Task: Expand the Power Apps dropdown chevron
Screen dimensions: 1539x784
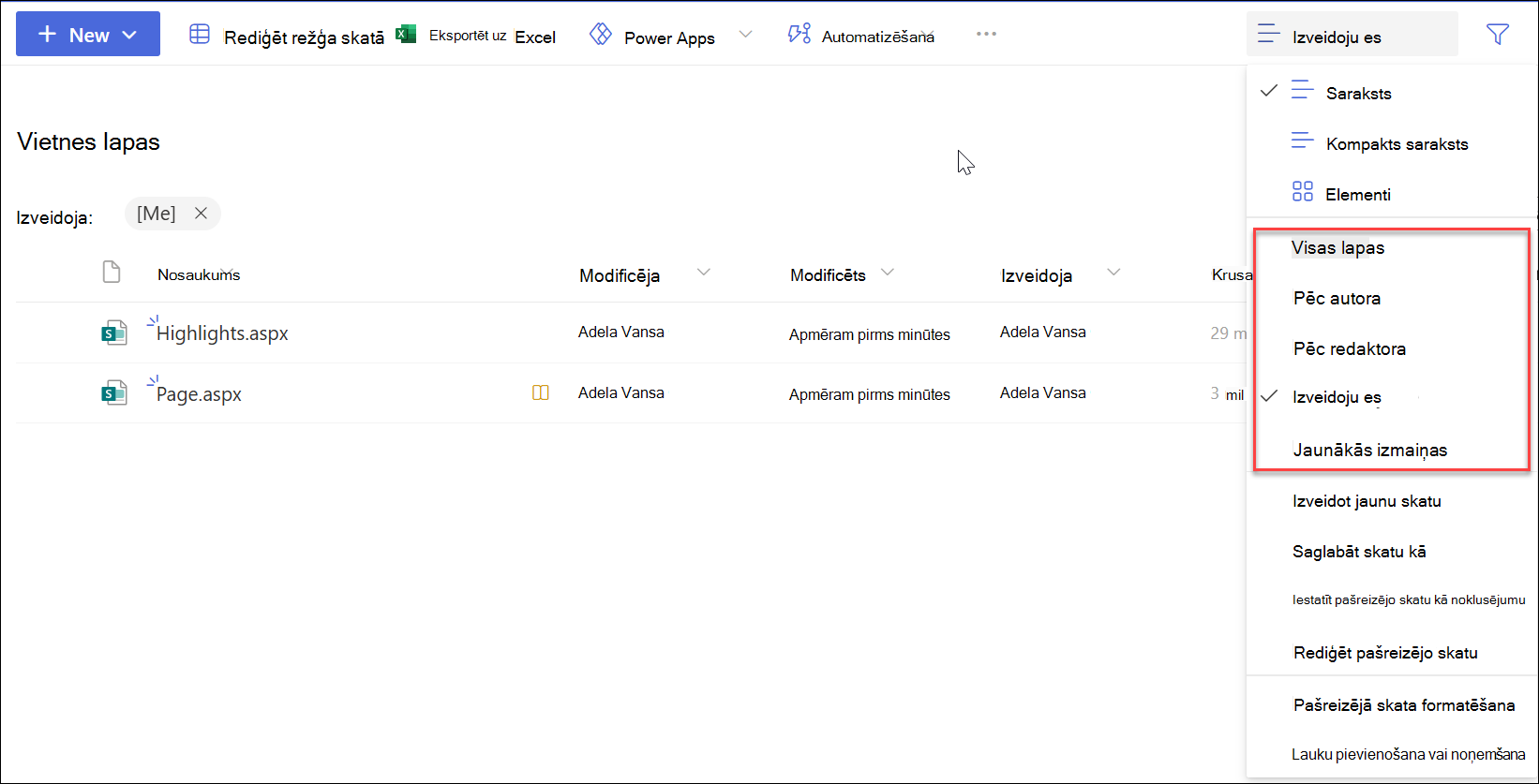Action: click(x=745, y=35)
